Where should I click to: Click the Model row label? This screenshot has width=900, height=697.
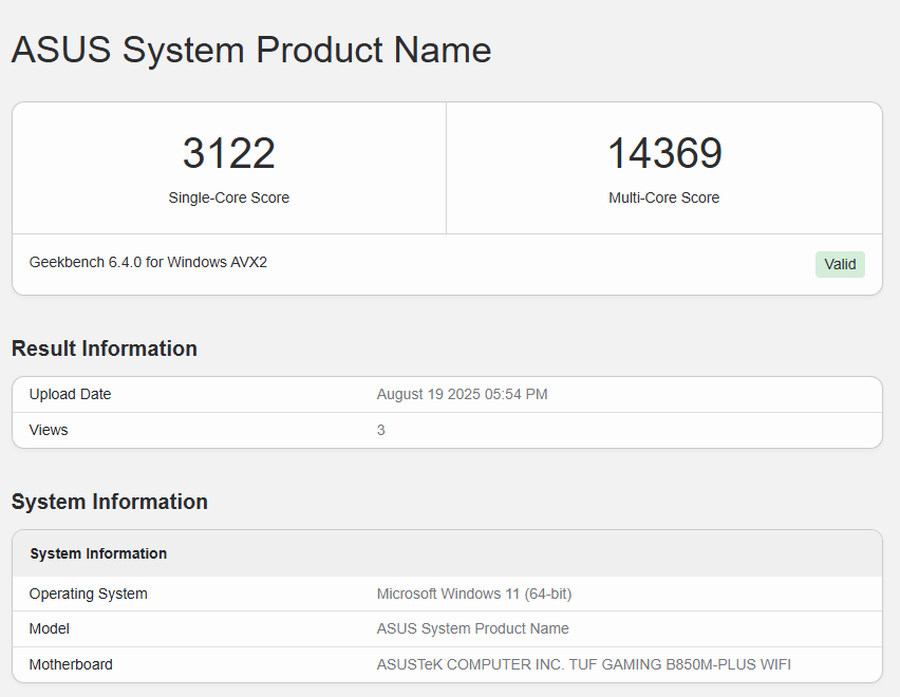click(x=49, y=629)
